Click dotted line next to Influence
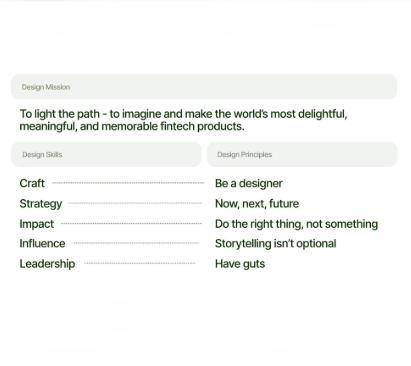This screenshot has width=411, height=366. (136, 243)
